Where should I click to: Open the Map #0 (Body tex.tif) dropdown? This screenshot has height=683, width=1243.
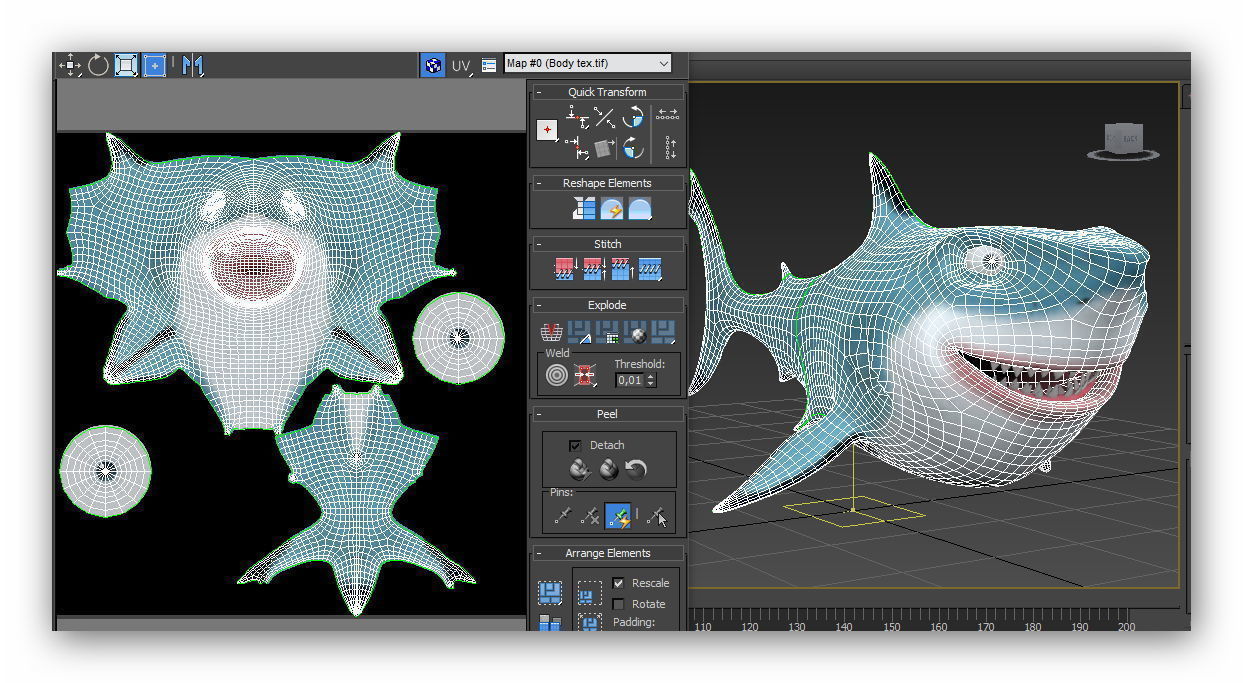[588, 63]
